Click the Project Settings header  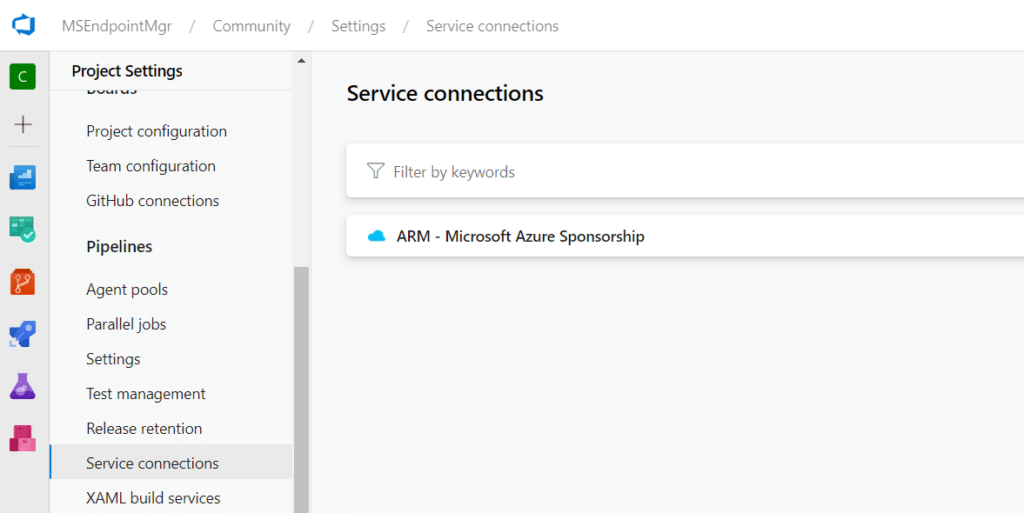point(127,70)
